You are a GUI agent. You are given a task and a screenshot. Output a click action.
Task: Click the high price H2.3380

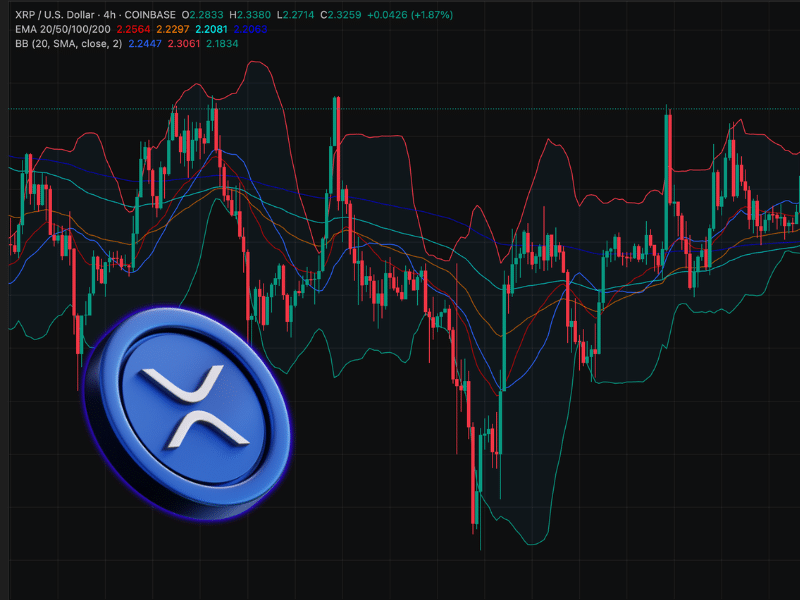249,15
